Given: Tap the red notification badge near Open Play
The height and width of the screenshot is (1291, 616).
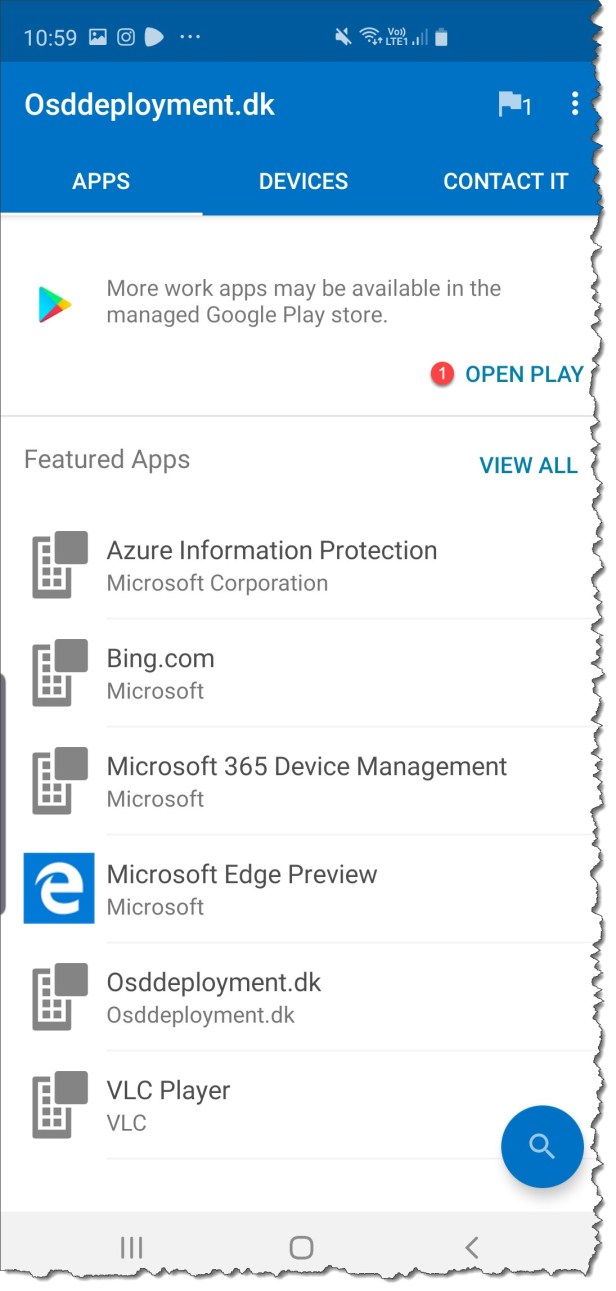Looking at the screenshot, I should [442, 375].
